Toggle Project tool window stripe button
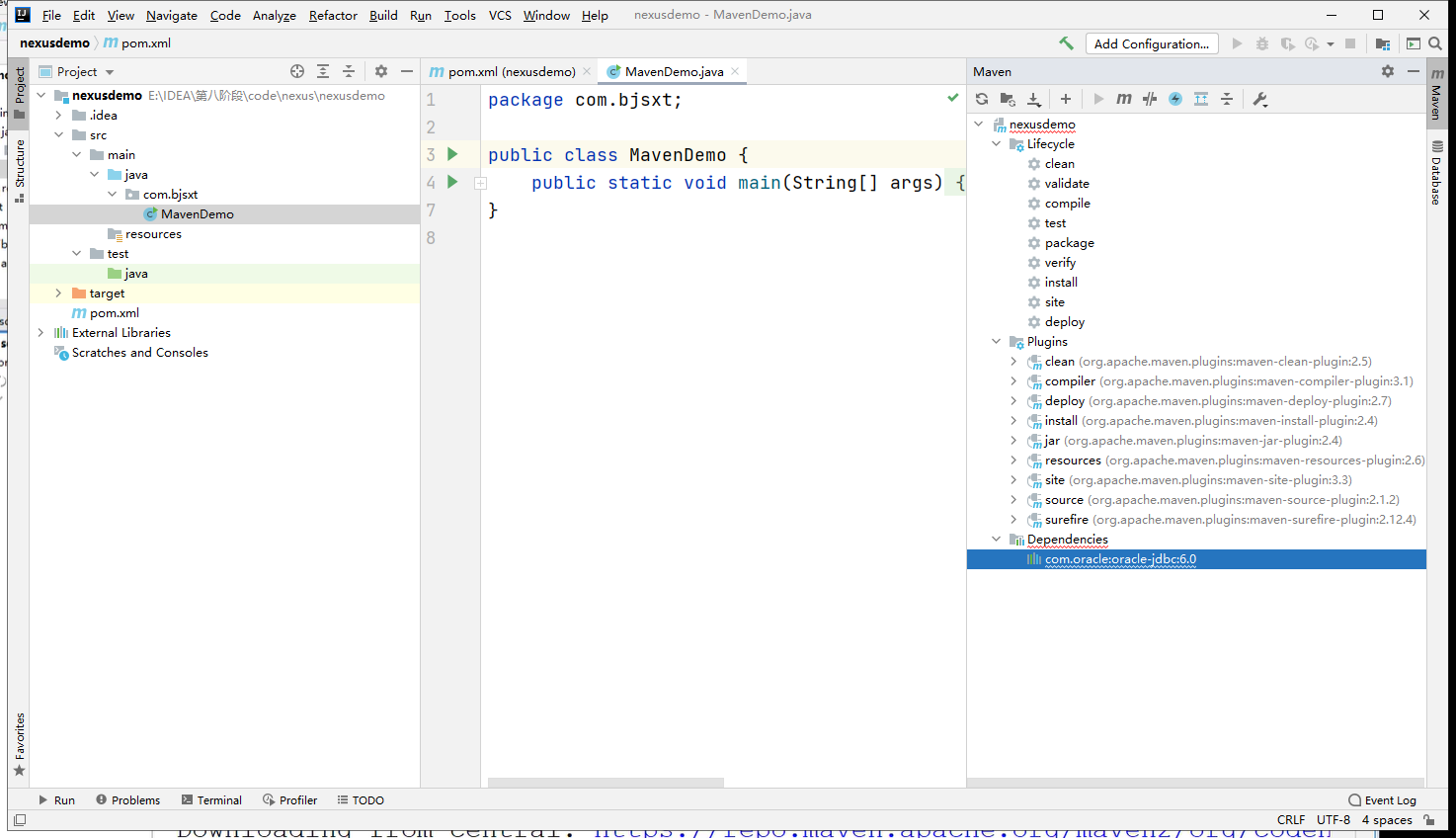This screenshot has height=838, width=1456. [x=19, y=93]
